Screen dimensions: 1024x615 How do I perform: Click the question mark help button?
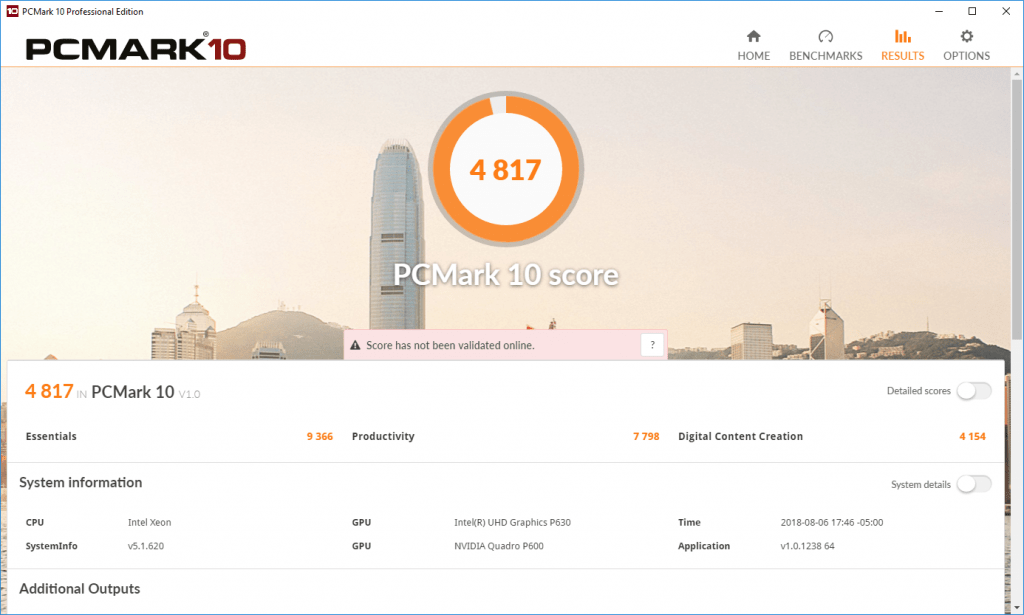click(652, 345)
